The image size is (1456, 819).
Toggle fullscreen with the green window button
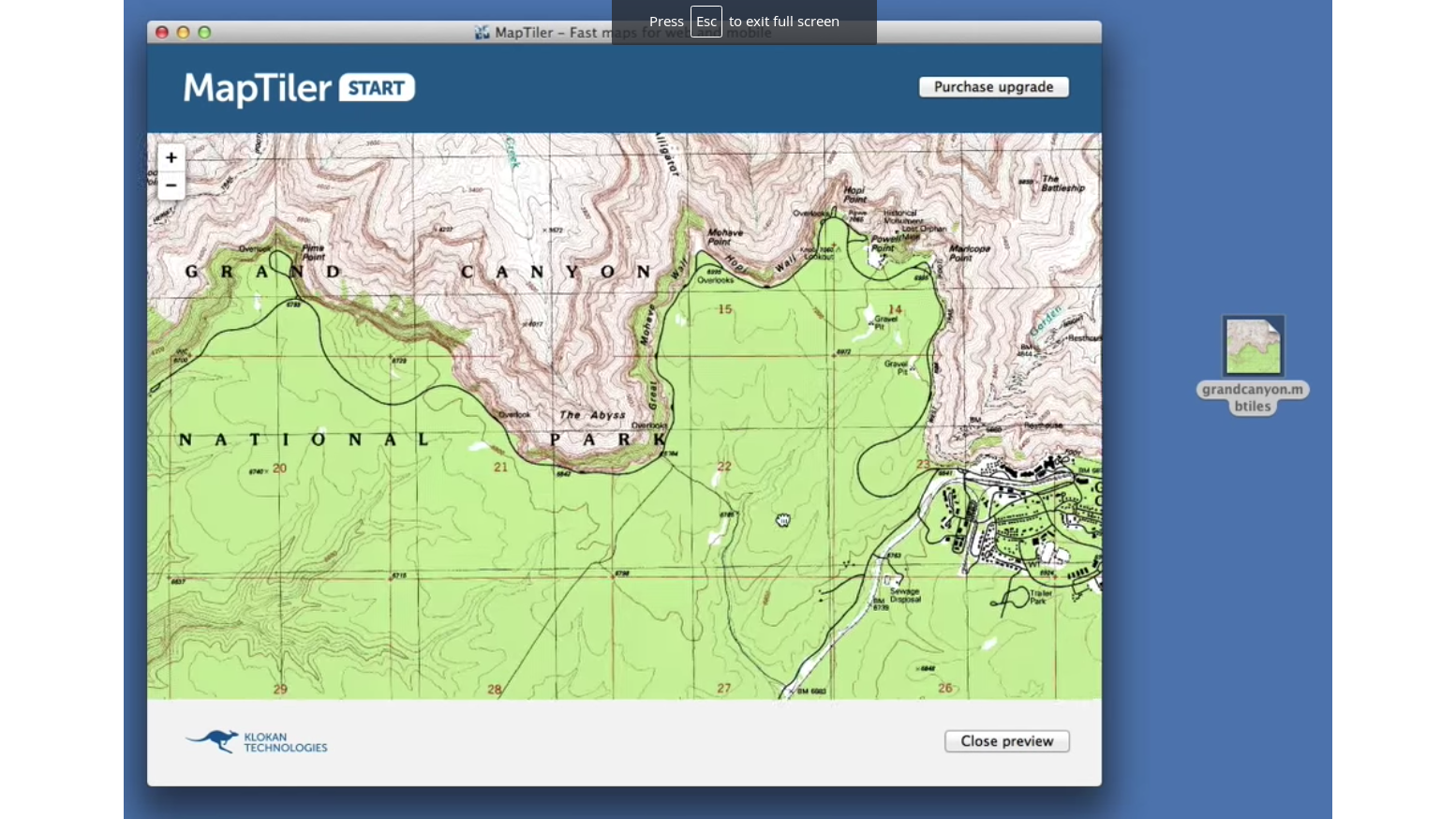coord(204,32)
